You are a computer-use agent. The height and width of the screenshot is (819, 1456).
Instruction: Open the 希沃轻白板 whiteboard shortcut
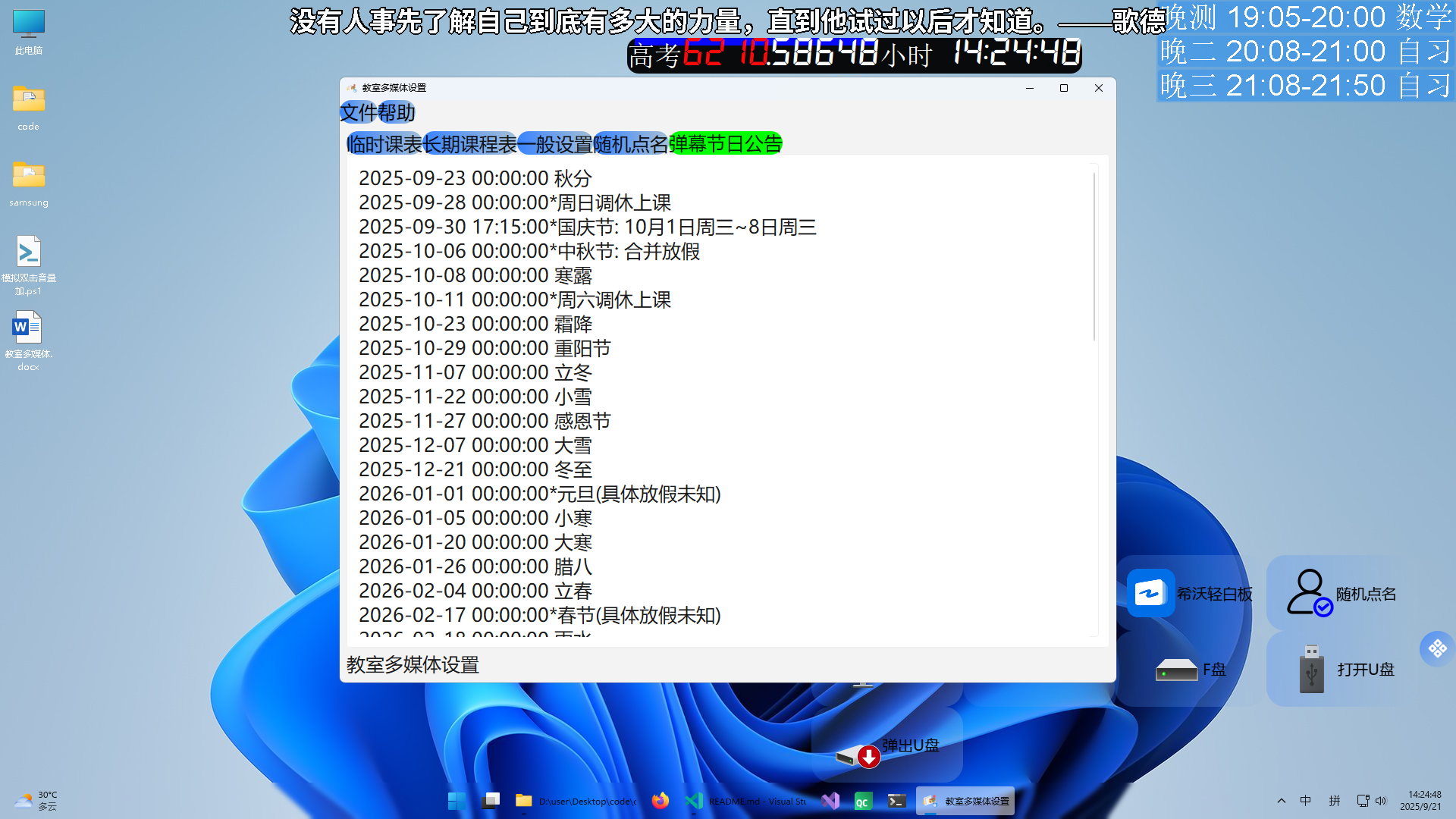pos(1150,594)
